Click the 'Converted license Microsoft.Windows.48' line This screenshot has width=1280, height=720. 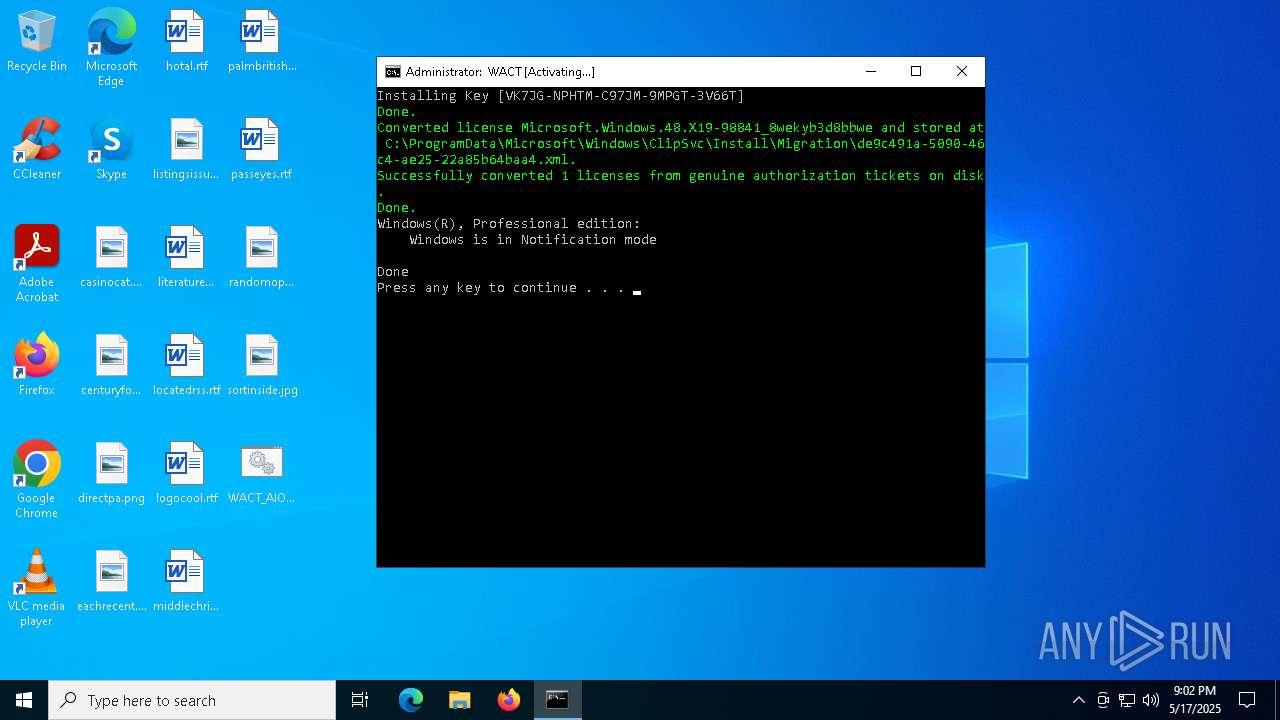pos(681,128)
